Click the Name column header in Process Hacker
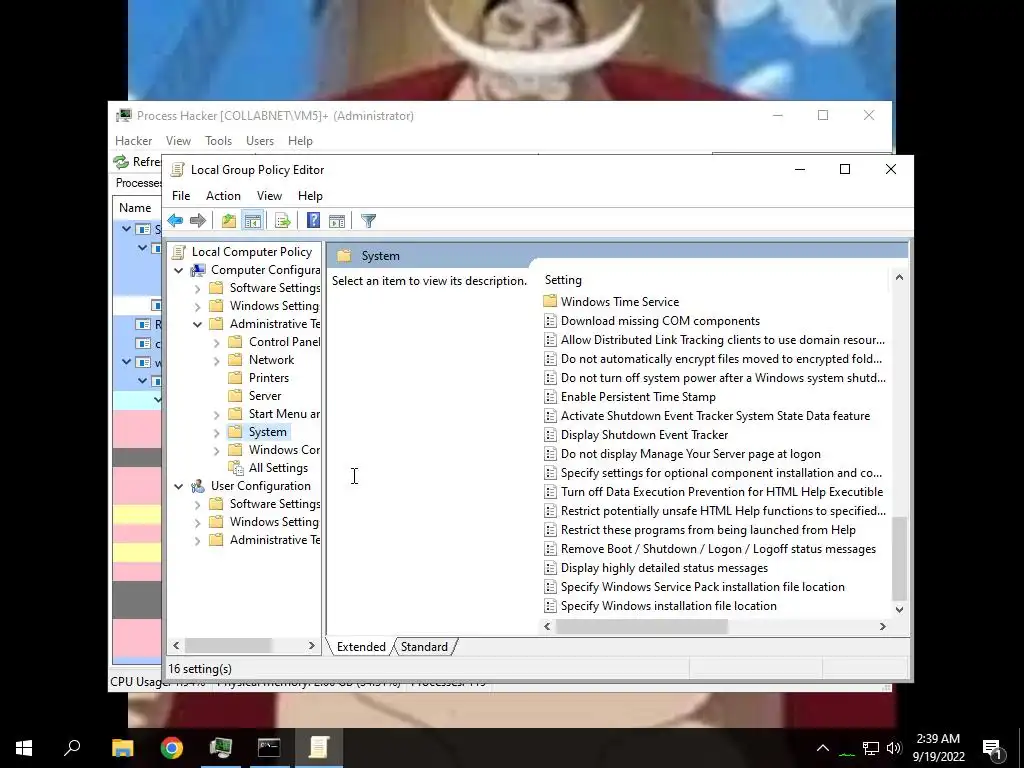 pyautogui.click(x=135, y=208)
